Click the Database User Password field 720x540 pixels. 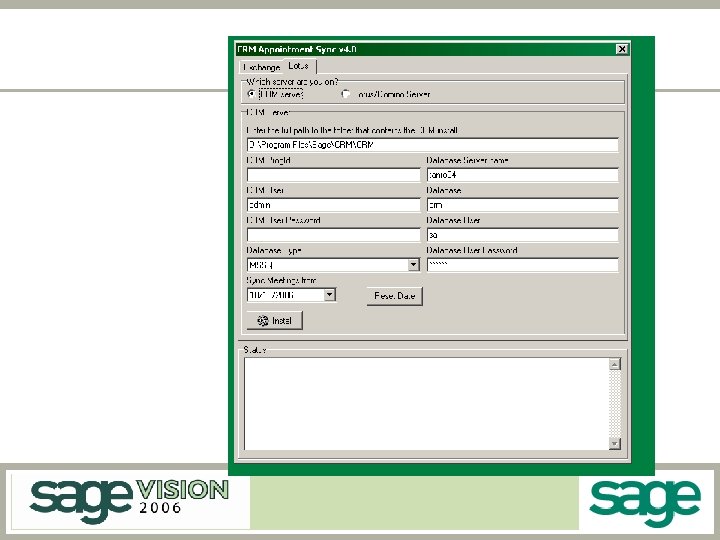(x=523, y=265)
